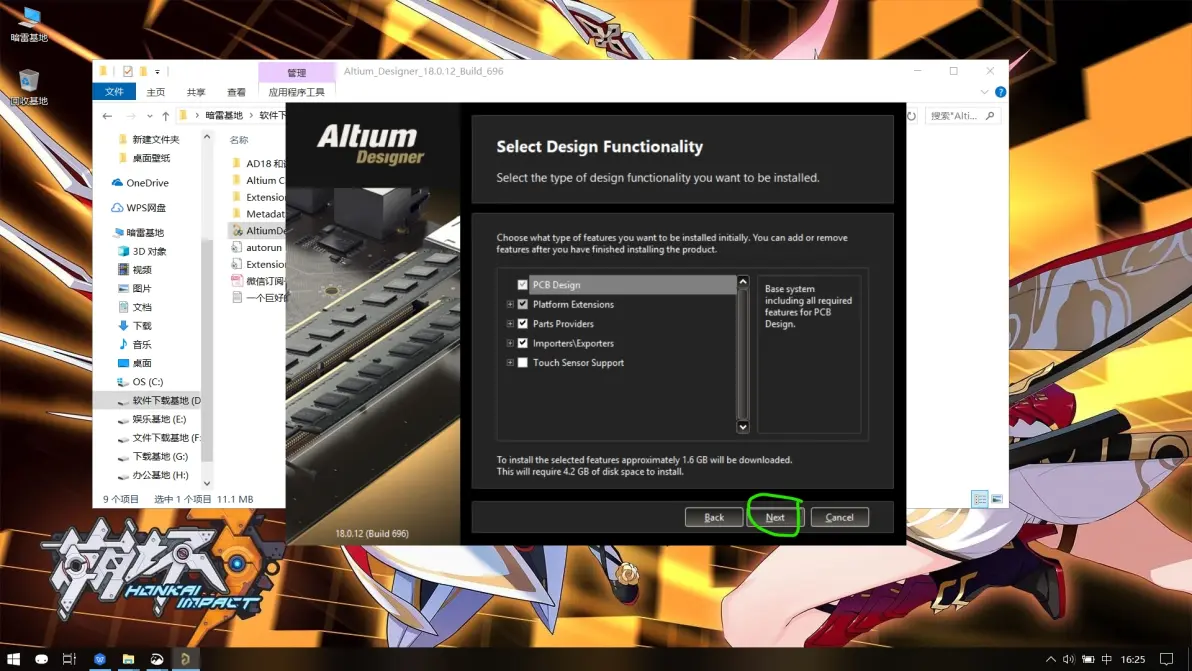Select 下载基地 (G:) drive
The height and width of the screenshot is (671, 1192).
[153, 456]
